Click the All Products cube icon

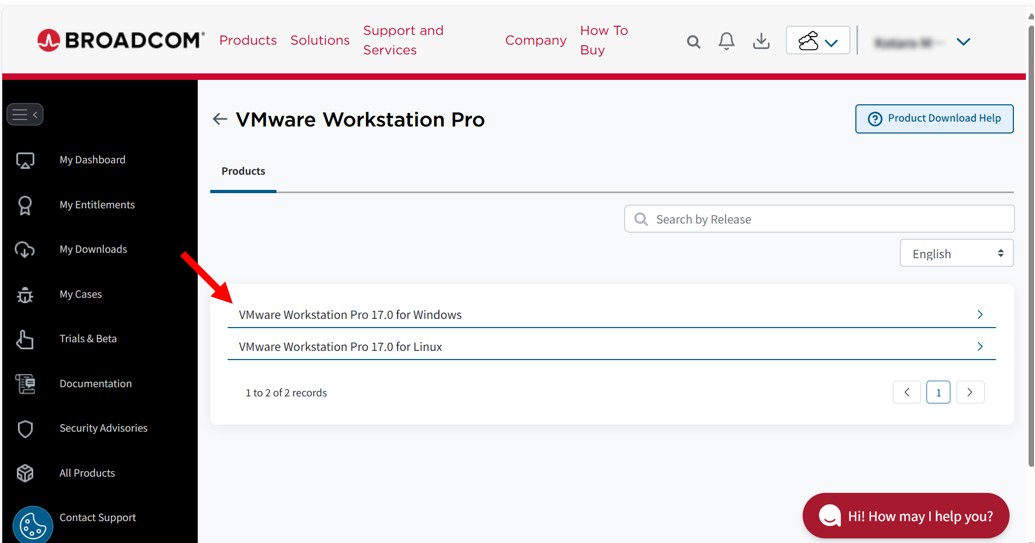coord(25,473)
